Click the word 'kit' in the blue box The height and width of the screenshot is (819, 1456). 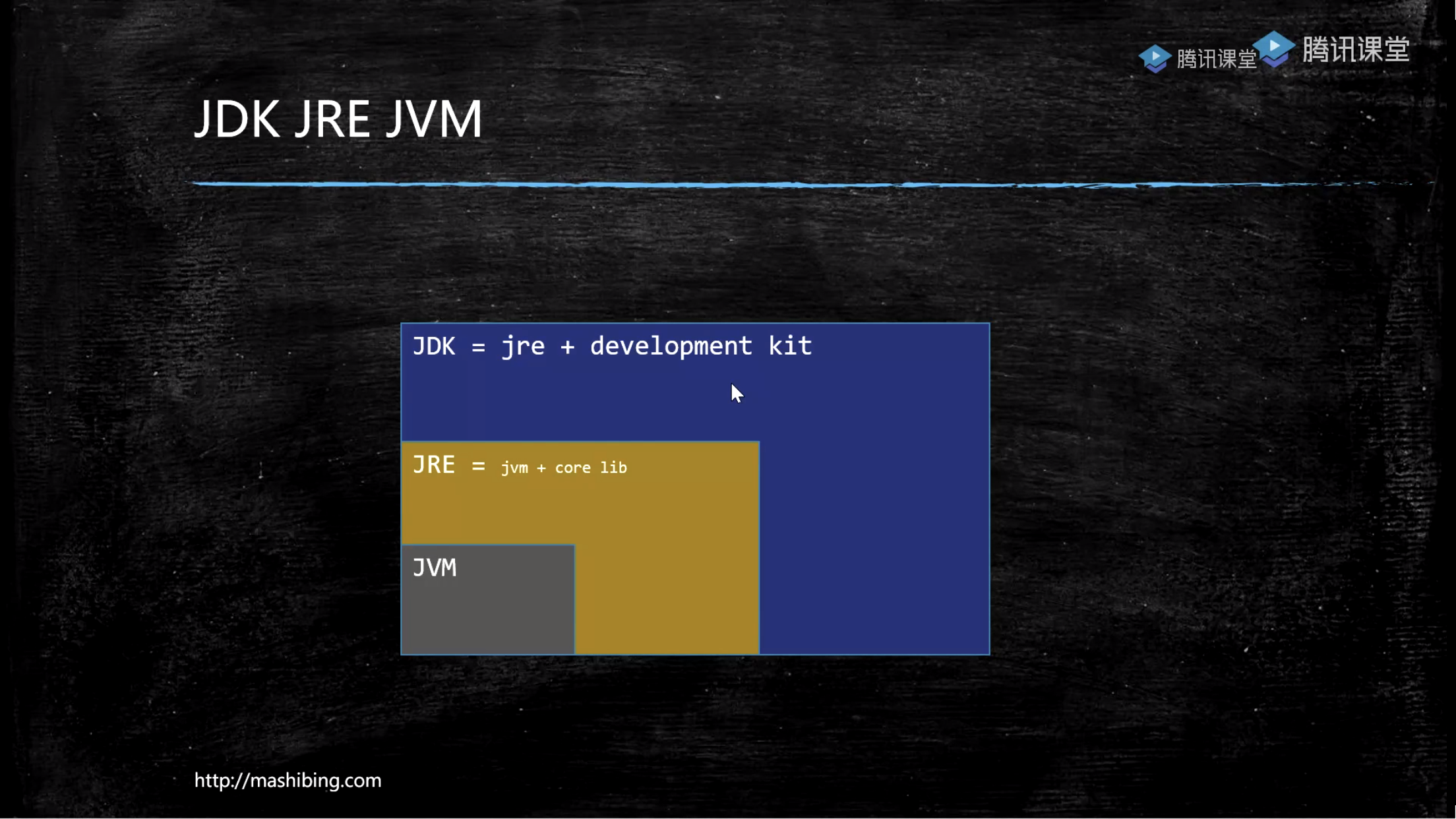pyautogui.click(x=789, y=346)
